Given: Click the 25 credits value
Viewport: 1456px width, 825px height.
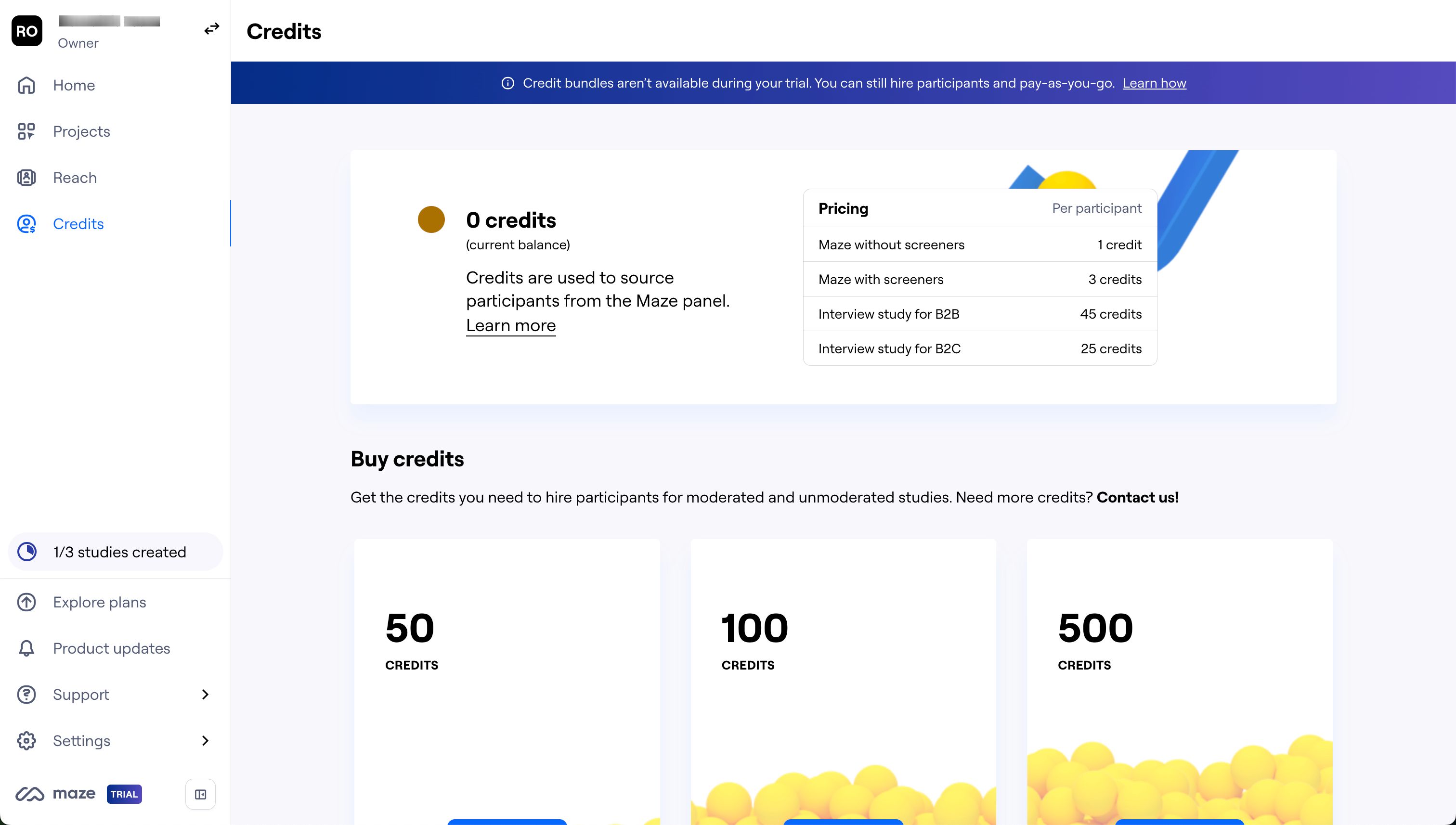Looking at the screenshot, I should point(1111,348).
